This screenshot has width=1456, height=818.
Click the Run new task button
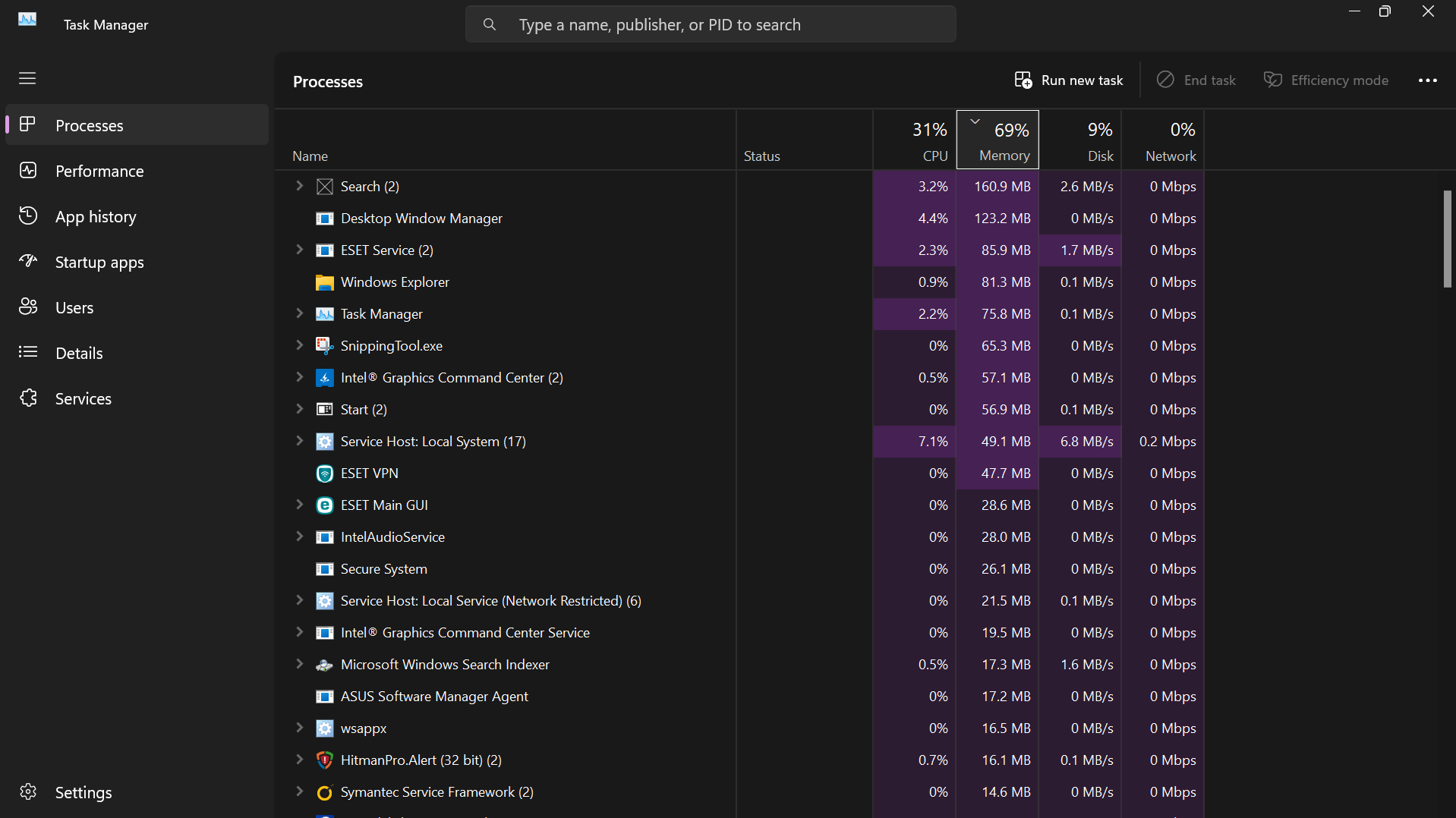pos(1068,80)
